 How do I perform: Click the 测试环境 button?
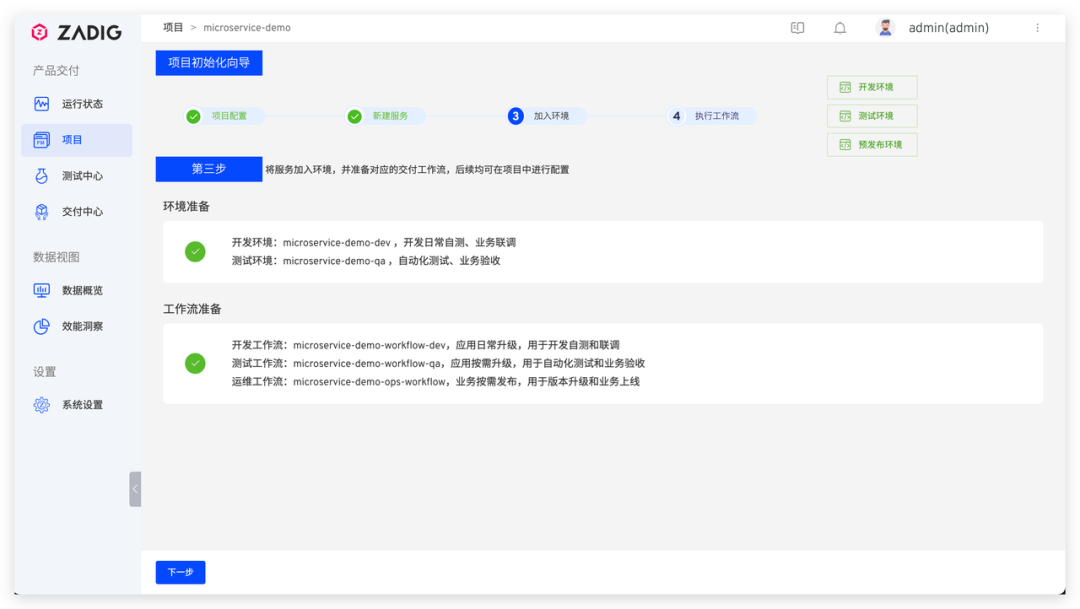872,116
